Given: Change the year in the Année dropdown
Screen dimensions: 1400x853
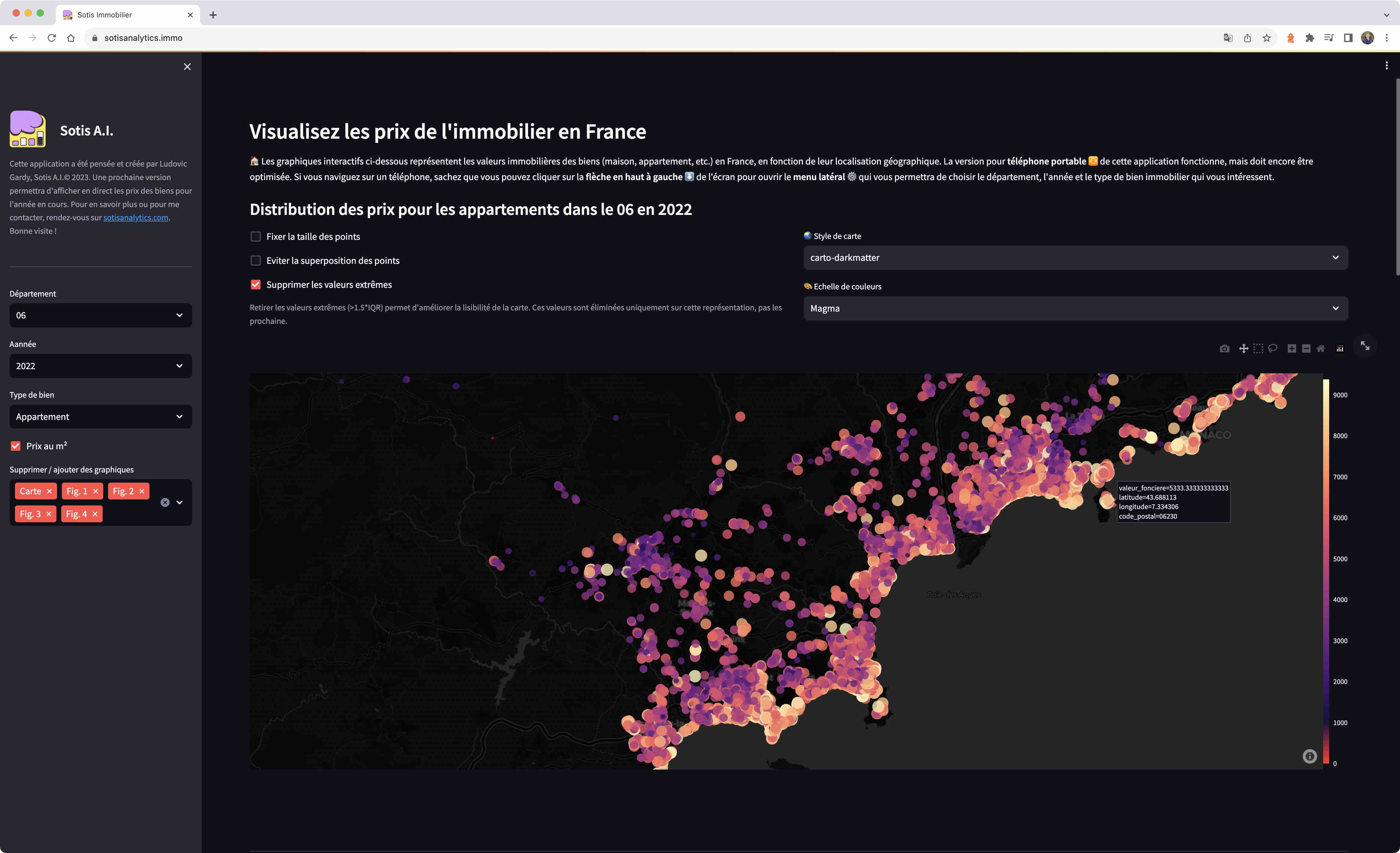Looking at the screenshot, I should click(100, 366).
